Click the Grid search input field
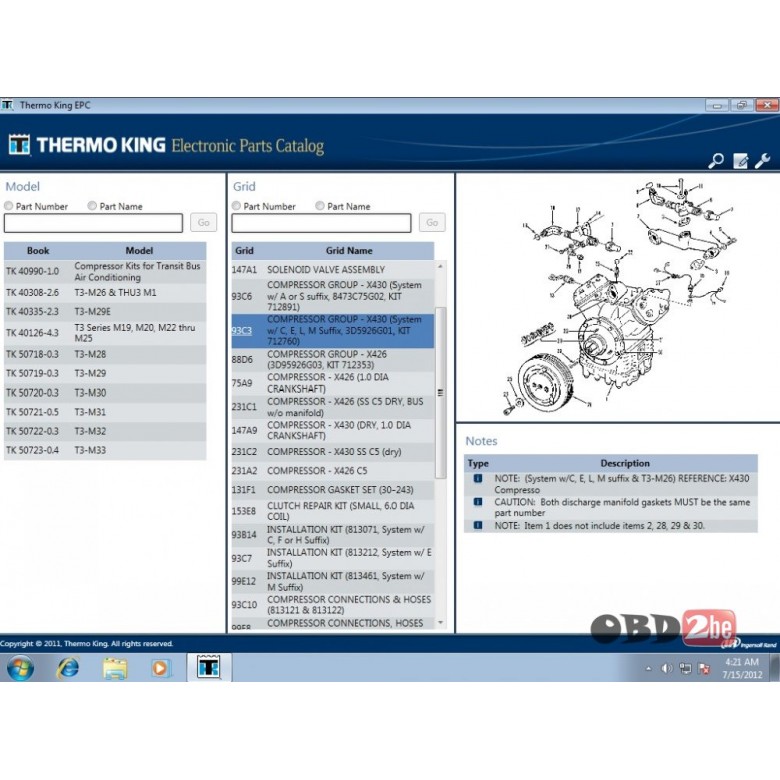780x780 pixels. pos(321,223)
